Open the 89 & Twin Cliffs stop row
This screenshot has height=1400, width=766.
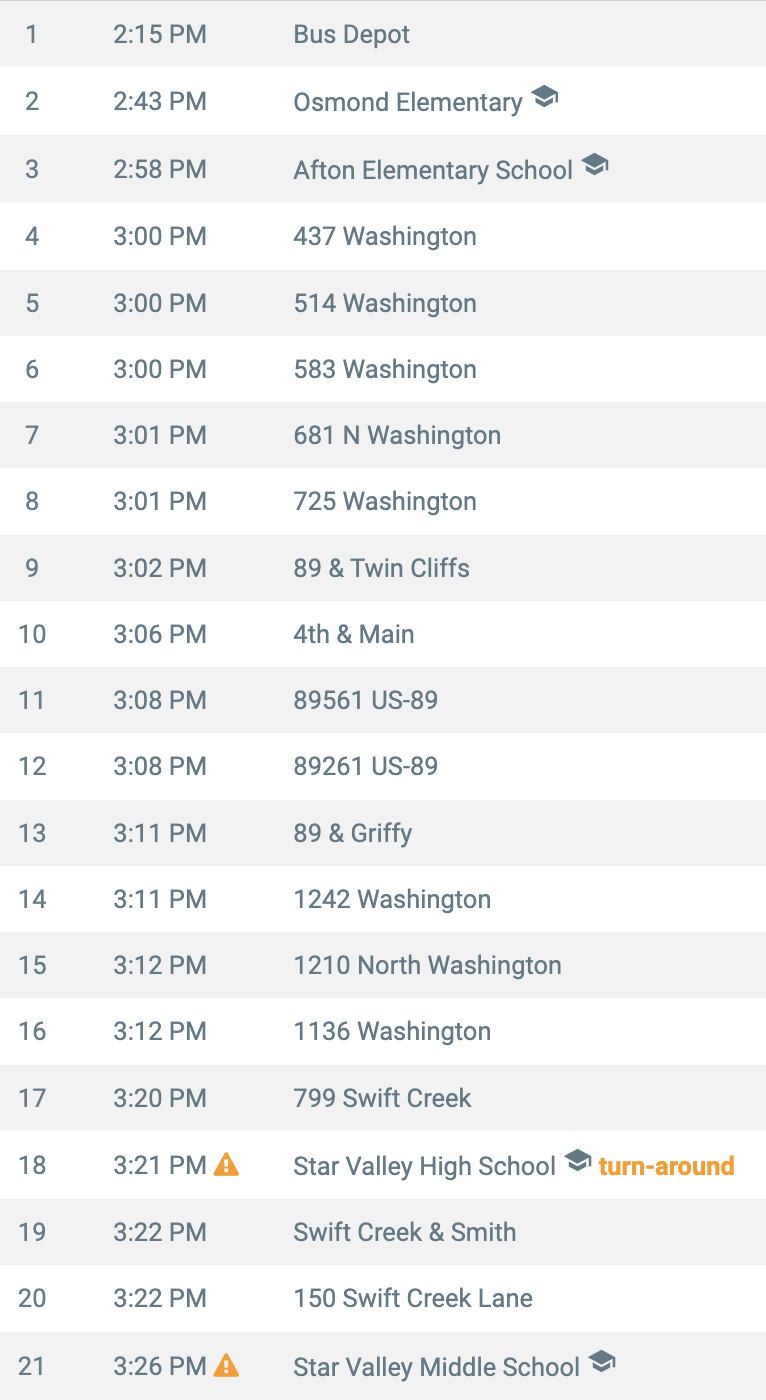383,568
